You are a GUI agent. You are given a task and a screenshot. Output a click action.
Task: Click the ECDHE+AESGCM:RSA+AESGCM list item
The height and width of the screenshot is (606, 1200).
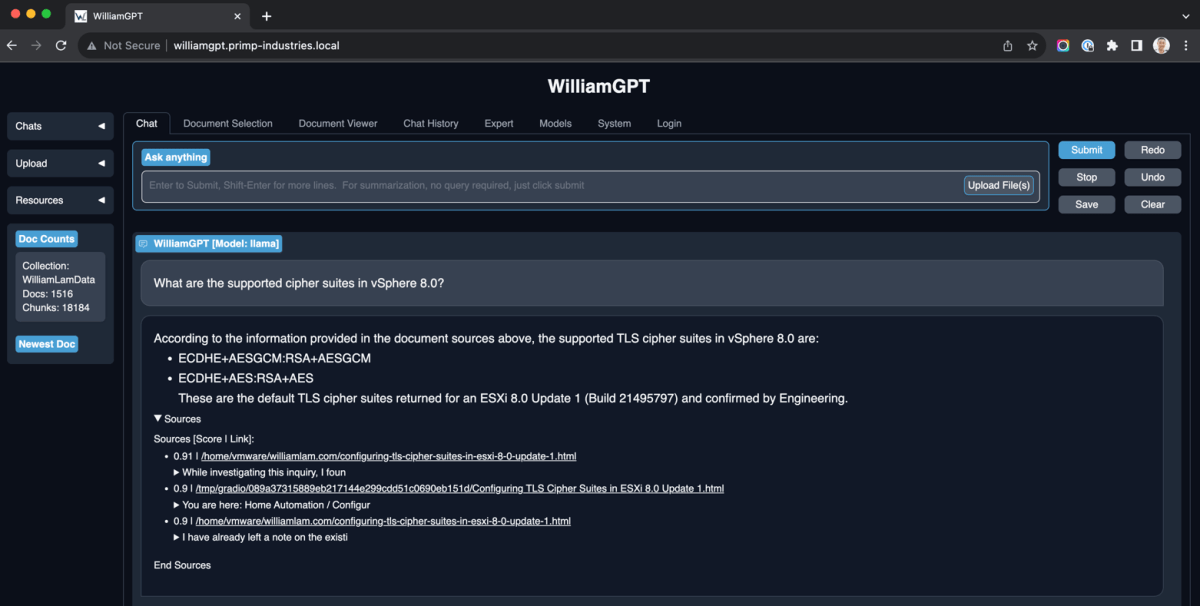click(x=274, y=358)
